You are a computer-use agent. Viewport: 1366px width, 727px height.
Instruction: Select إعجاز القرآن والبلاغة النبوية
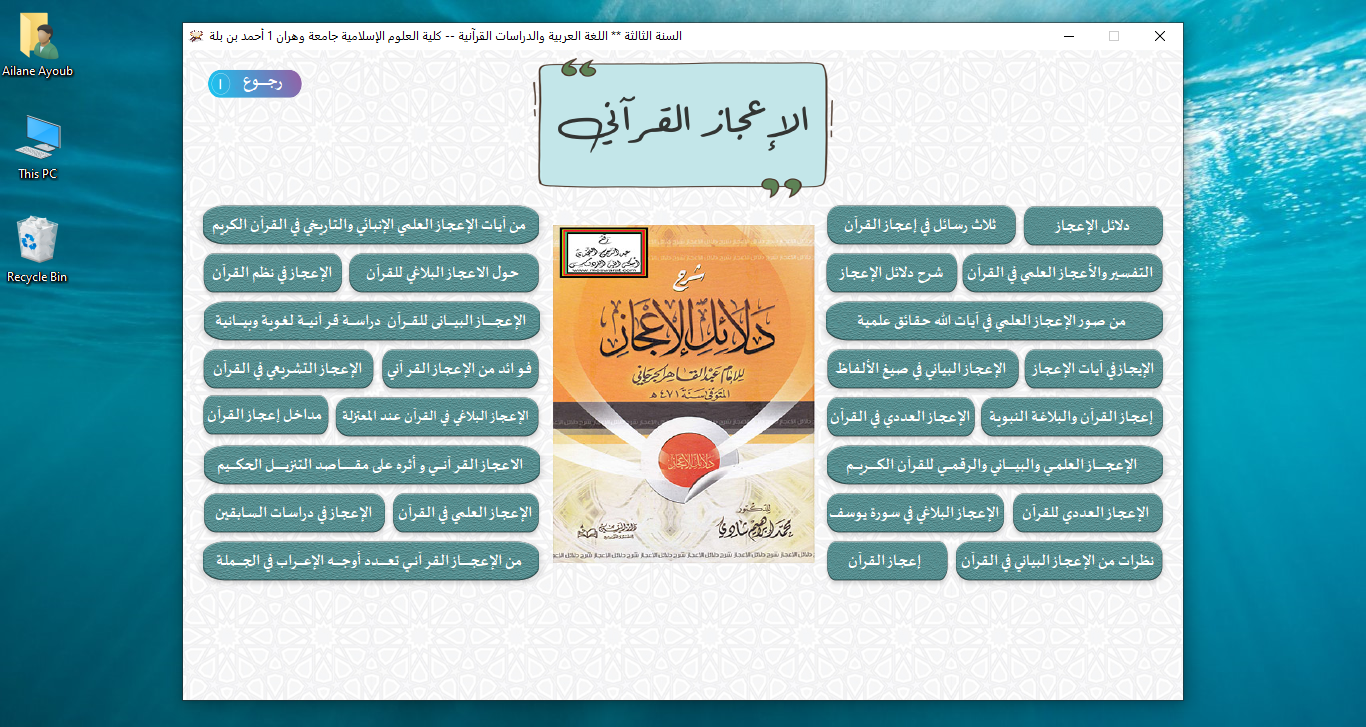tap(1072, 417)
